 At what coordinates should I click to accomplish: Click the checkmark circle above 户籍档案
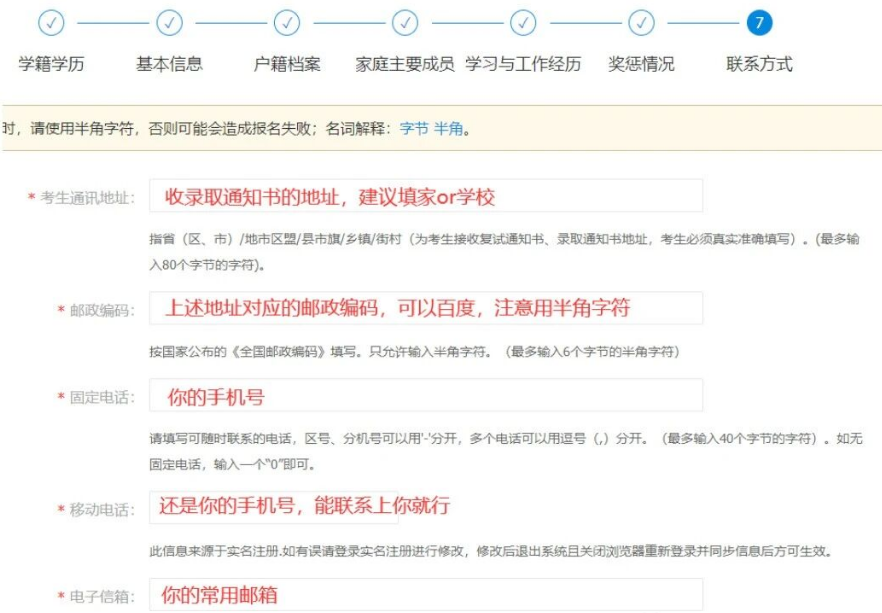coord(287,22)
